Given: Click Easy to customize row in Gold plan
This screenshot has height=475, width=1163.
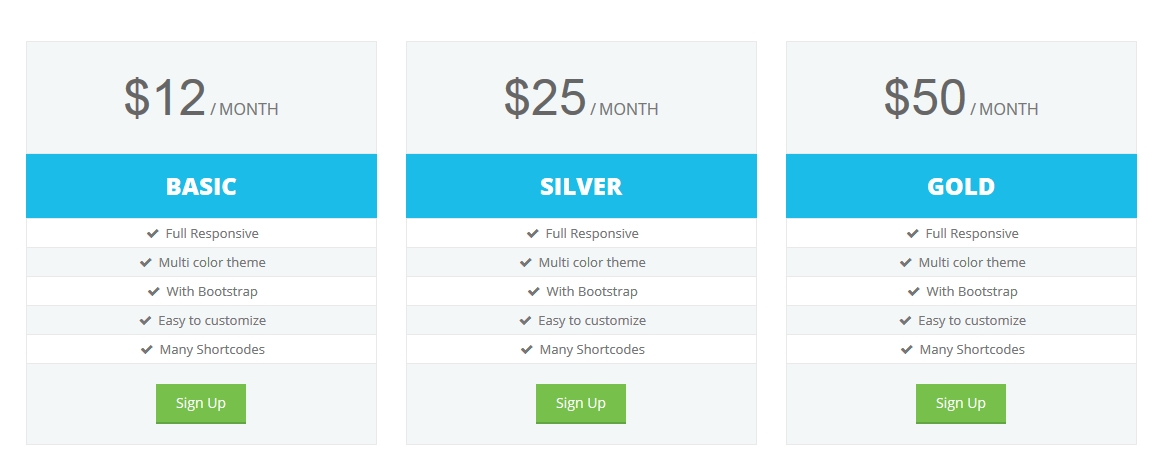Looking at the screenshot, I should pyautogui.click(x=961, y=320).
